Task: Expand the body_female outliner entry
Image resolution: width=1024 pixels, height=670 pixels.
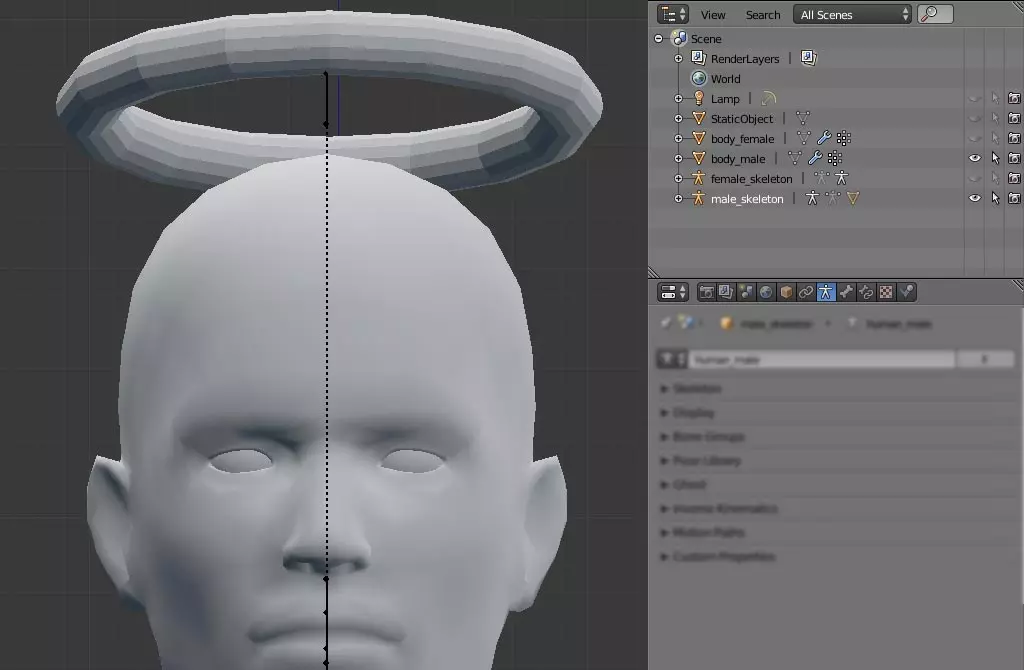Action: [679, 139]
